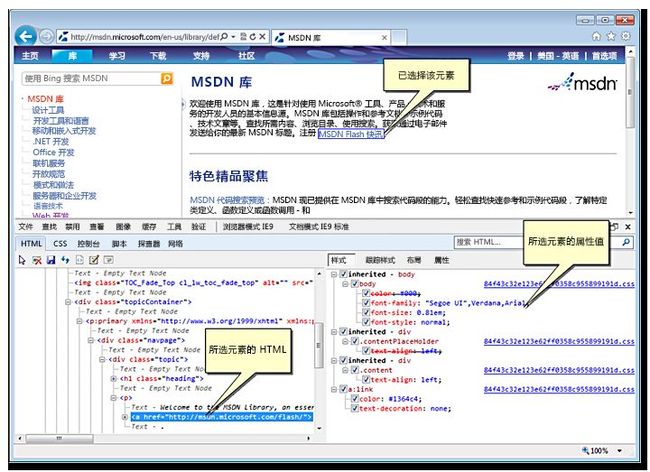Screen dimensions: 650x472
Task: Open the css file link beside .contentPlaceHolder
Action: 559,341
